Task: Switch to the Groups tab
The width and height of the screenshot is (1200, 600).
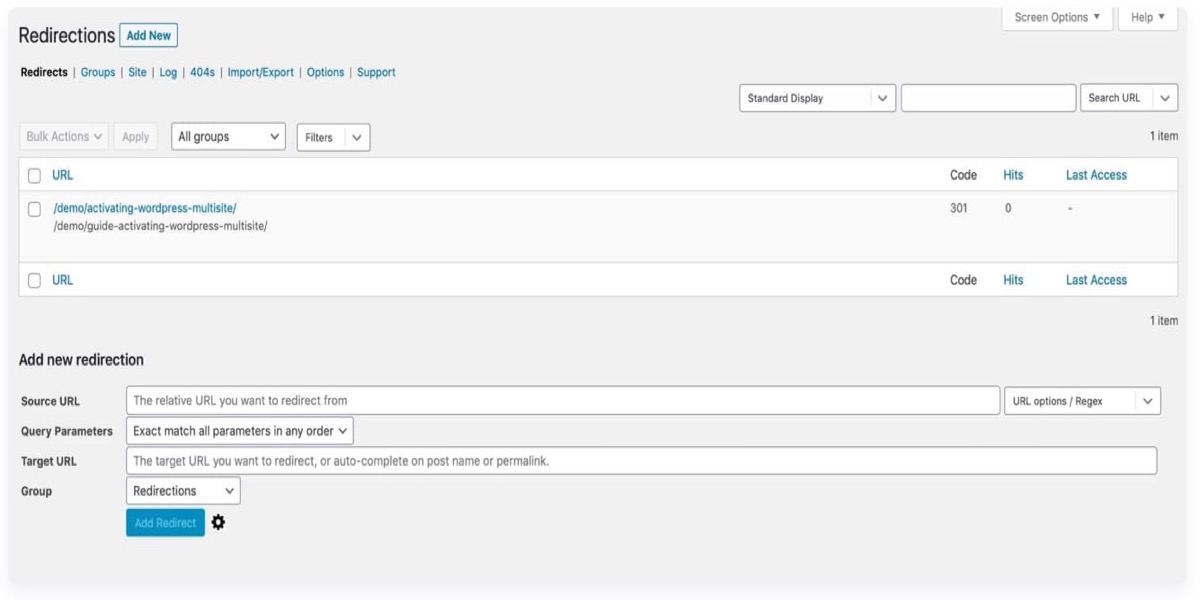Action: pyautogui.click(x=98, y=72)
